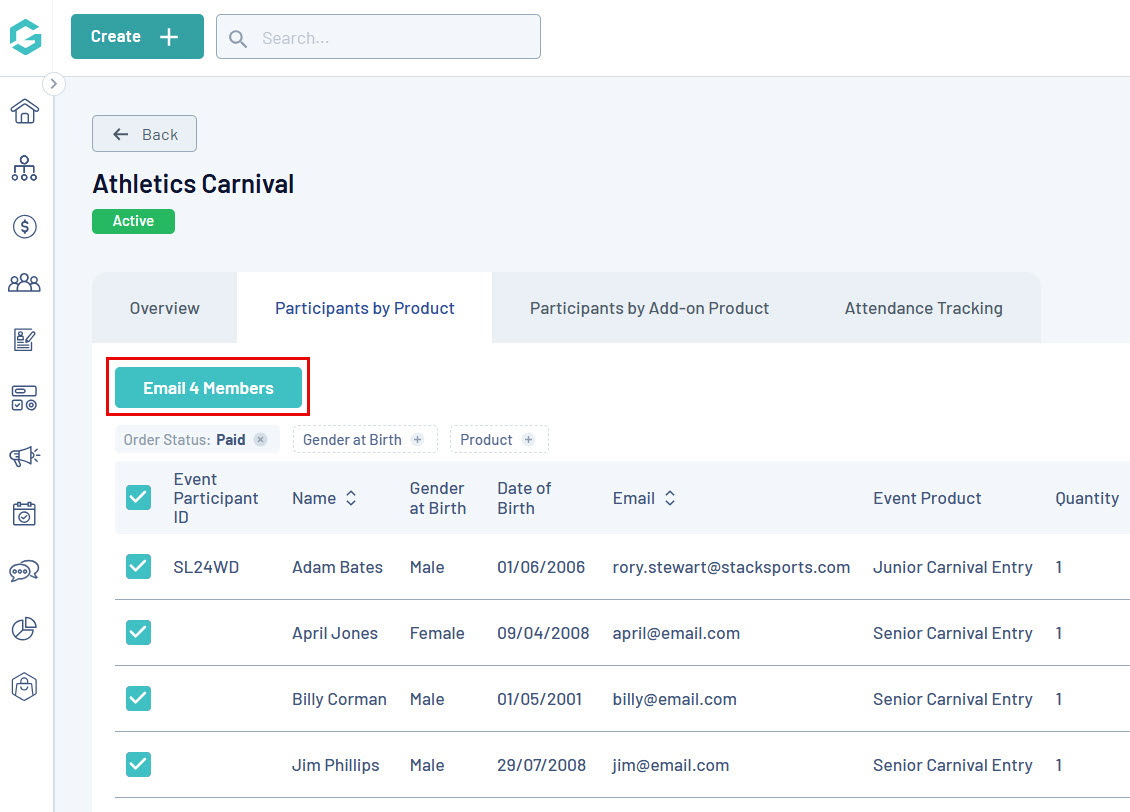Click Email 4 Members button
Screen dimensions: 1130x812
tap(208, 388)
